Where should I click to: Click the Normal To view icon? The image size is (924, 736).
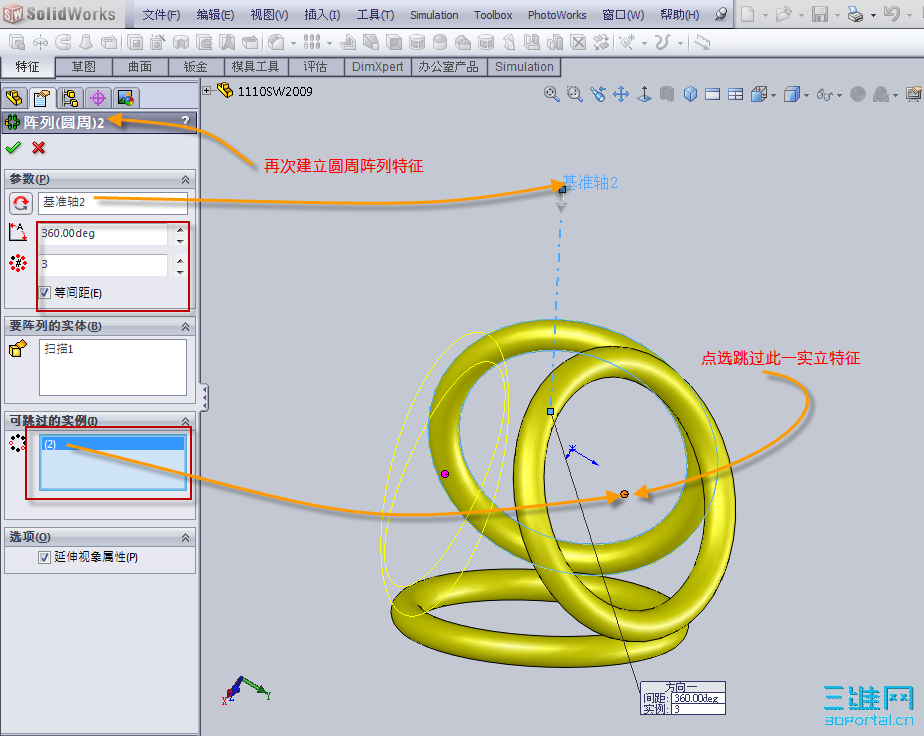click(x=644, y=94)
